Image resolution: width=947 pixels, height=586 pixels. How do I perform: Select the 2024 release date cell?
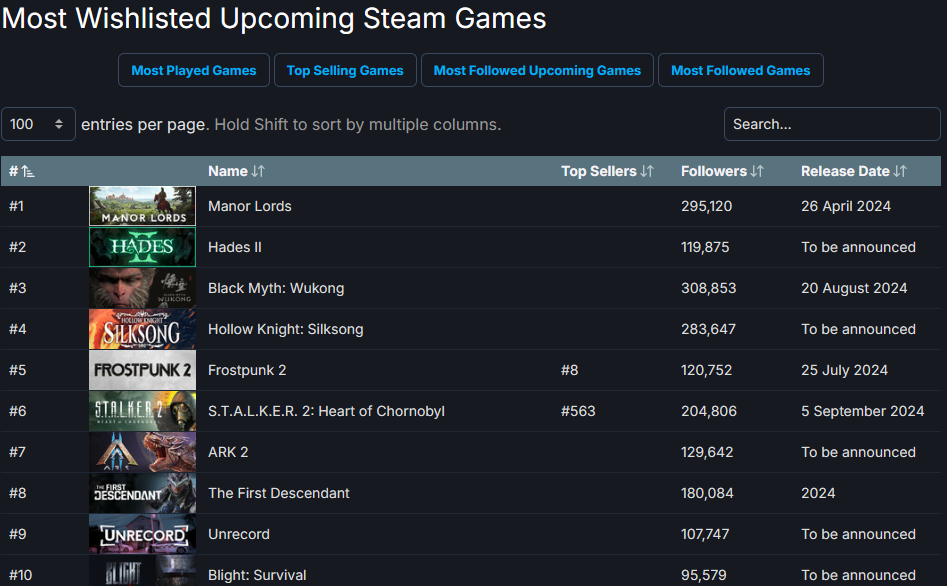click(x=818, y=494)
